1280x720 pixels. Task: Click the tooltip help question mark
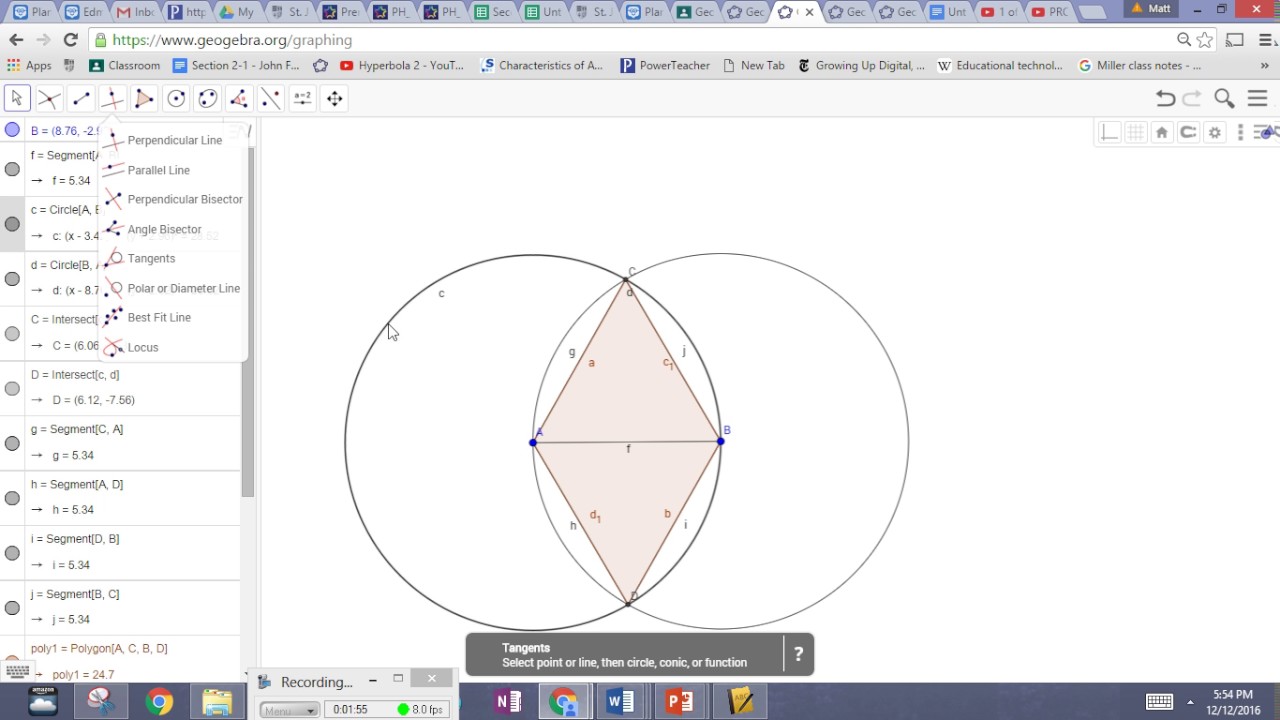click(798, 655)
